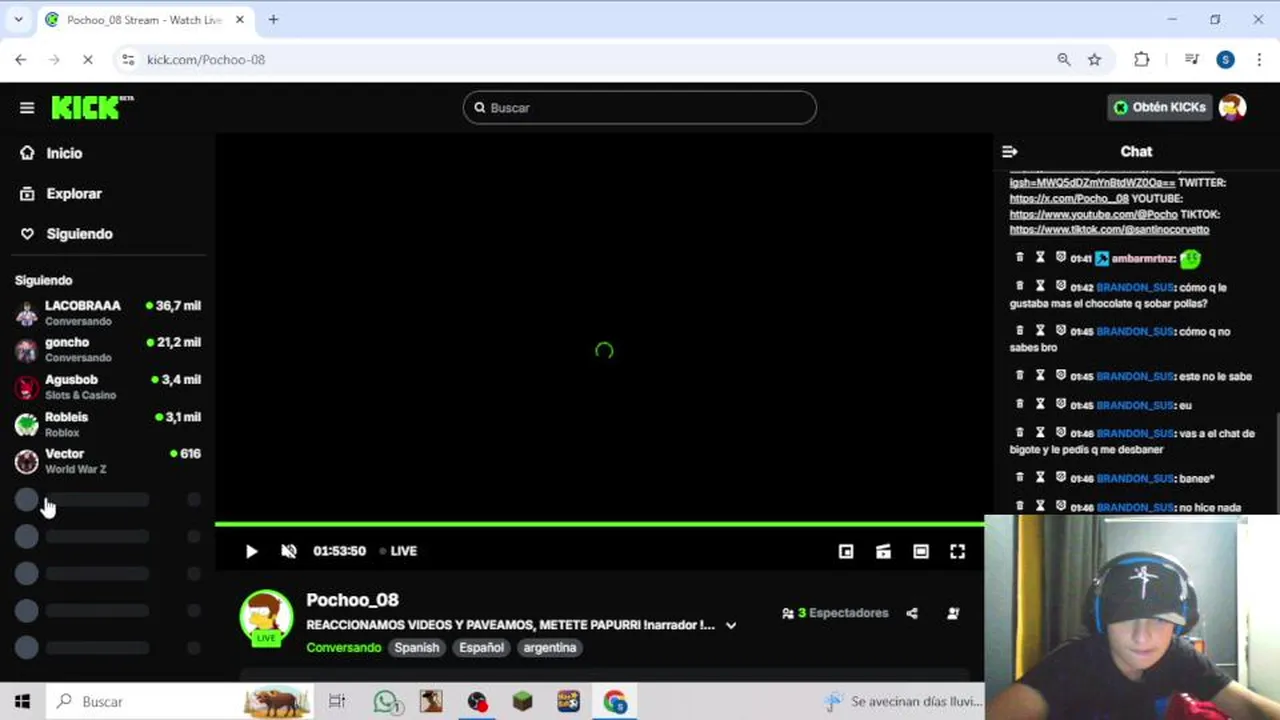Timeout the sender of the 'banee*' message

[1040, 478]
